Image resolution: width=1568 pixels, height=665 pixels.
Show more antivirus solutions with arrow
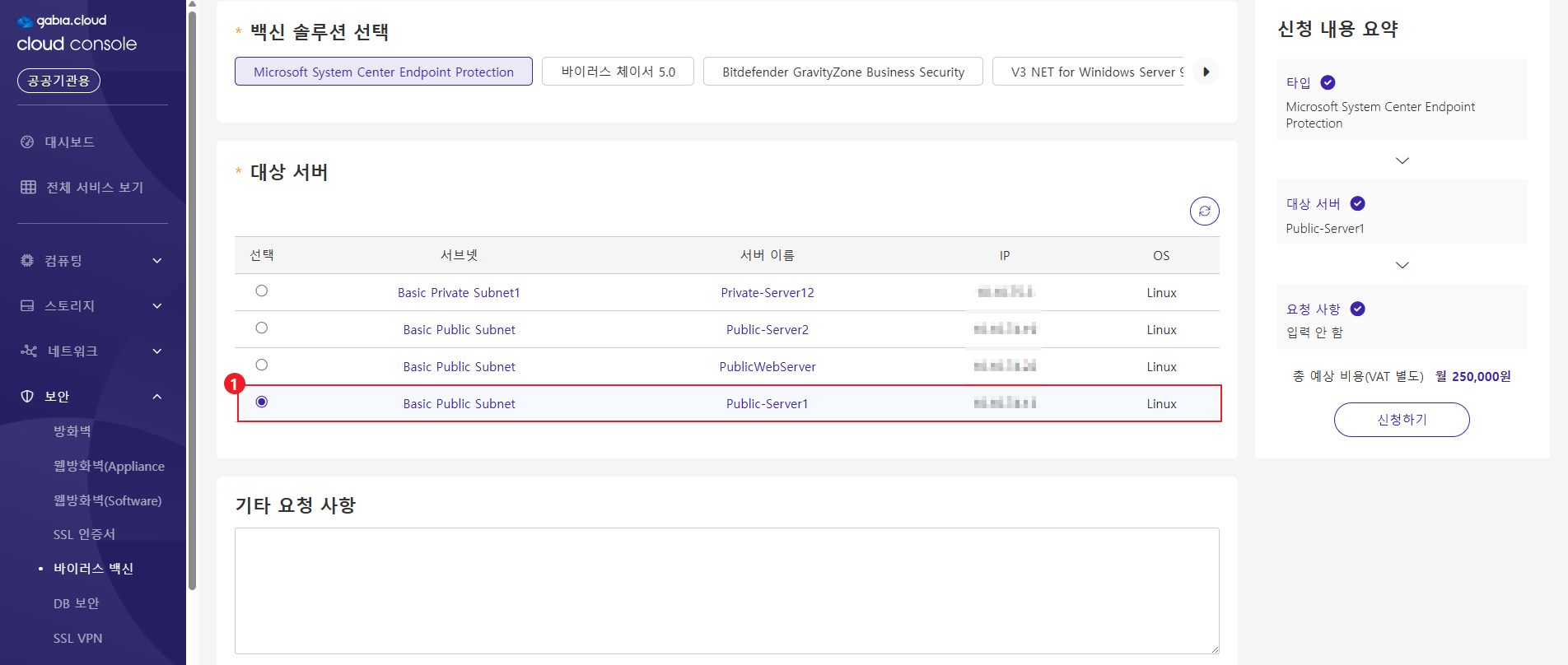pos(1206,72)
